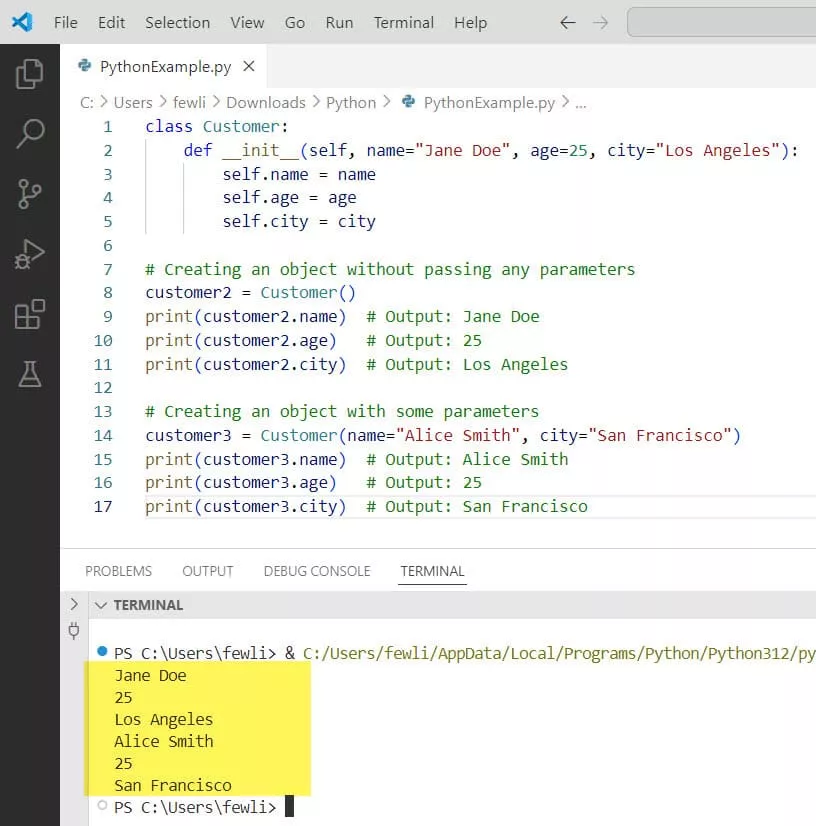816x826 pixels.
Task: Click the back navigation arrow
Action: [568, 22]
